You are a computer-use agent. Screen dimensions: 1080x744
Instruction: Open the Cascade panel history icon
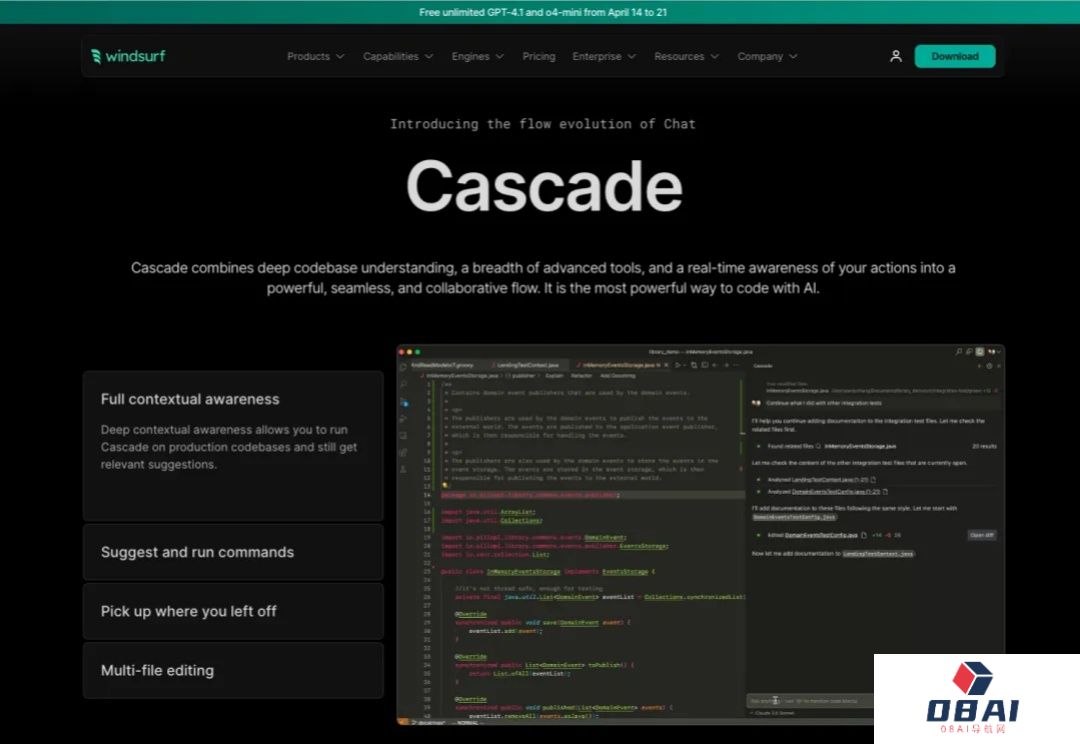(x=989, y=366)
